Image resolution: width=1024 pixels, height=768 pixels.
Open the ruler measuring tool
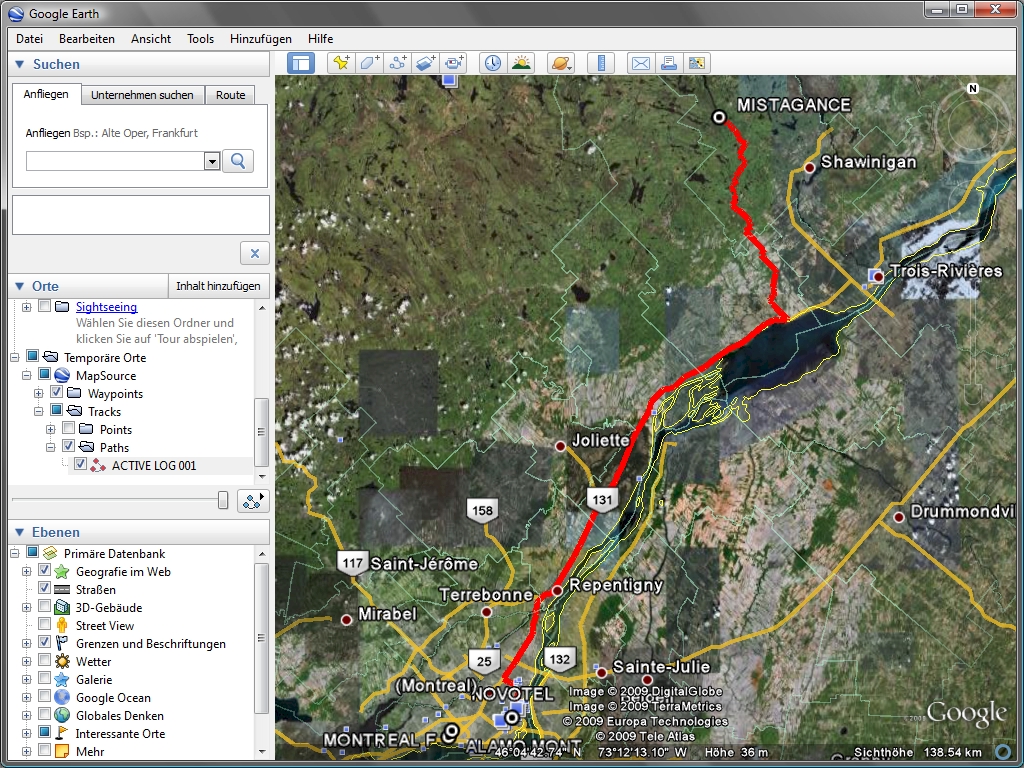pos(601,63)
